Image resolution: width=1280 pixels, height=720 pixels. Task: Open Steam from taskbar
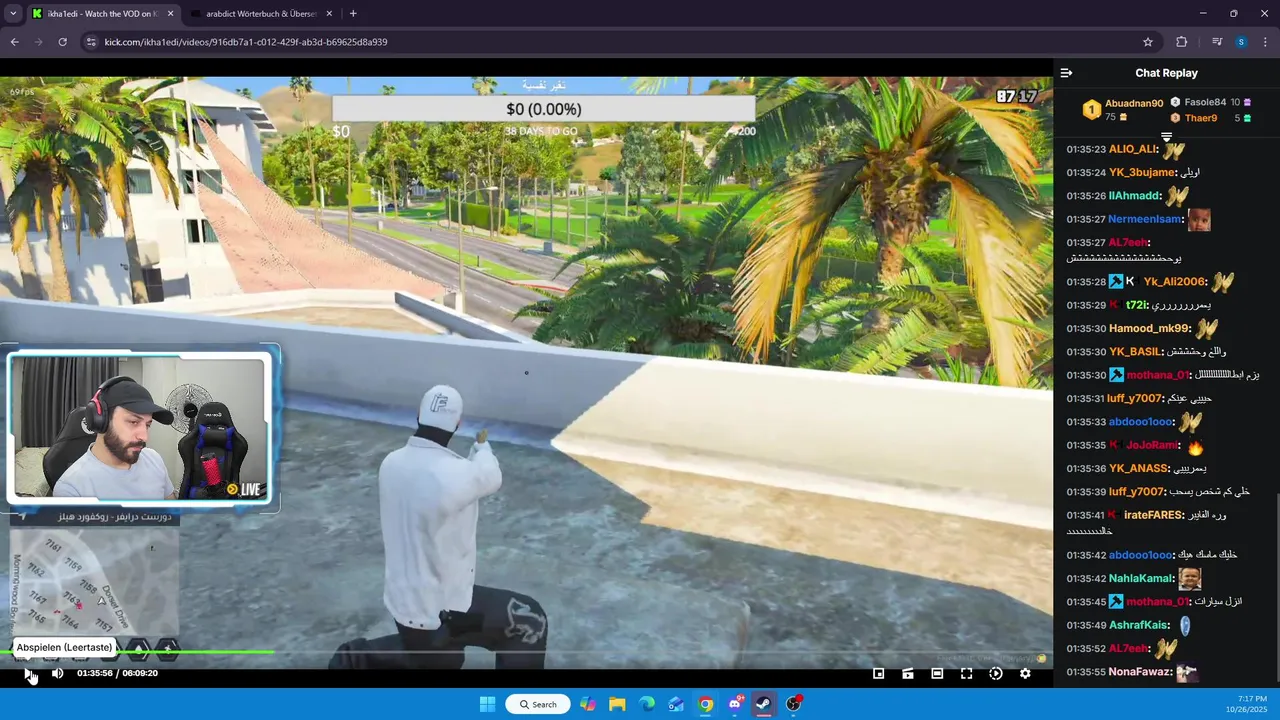coord(763,704)
